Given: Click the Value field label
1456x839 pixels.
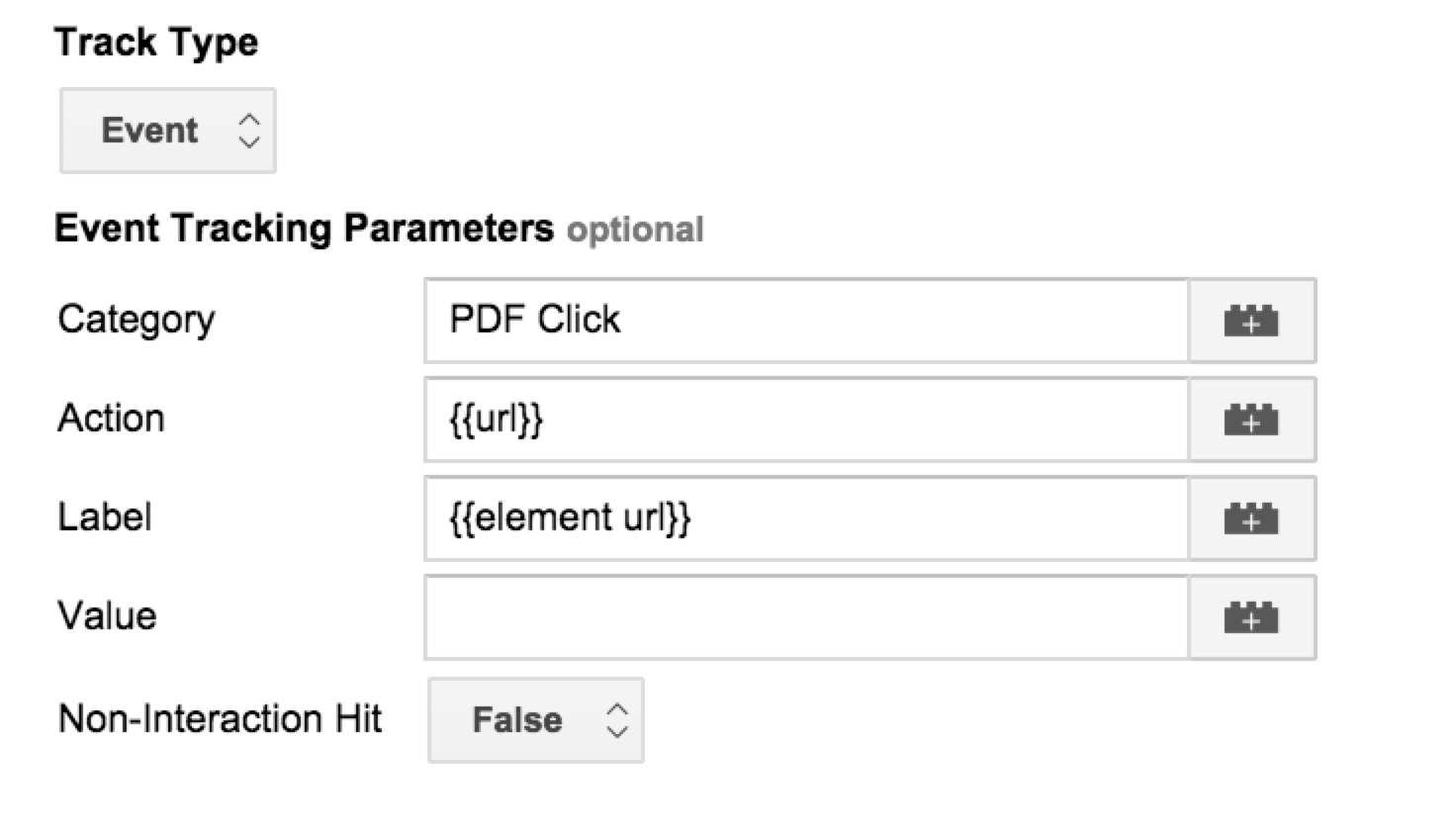Looking at the screenshot, I should click(x=108, y=616).
